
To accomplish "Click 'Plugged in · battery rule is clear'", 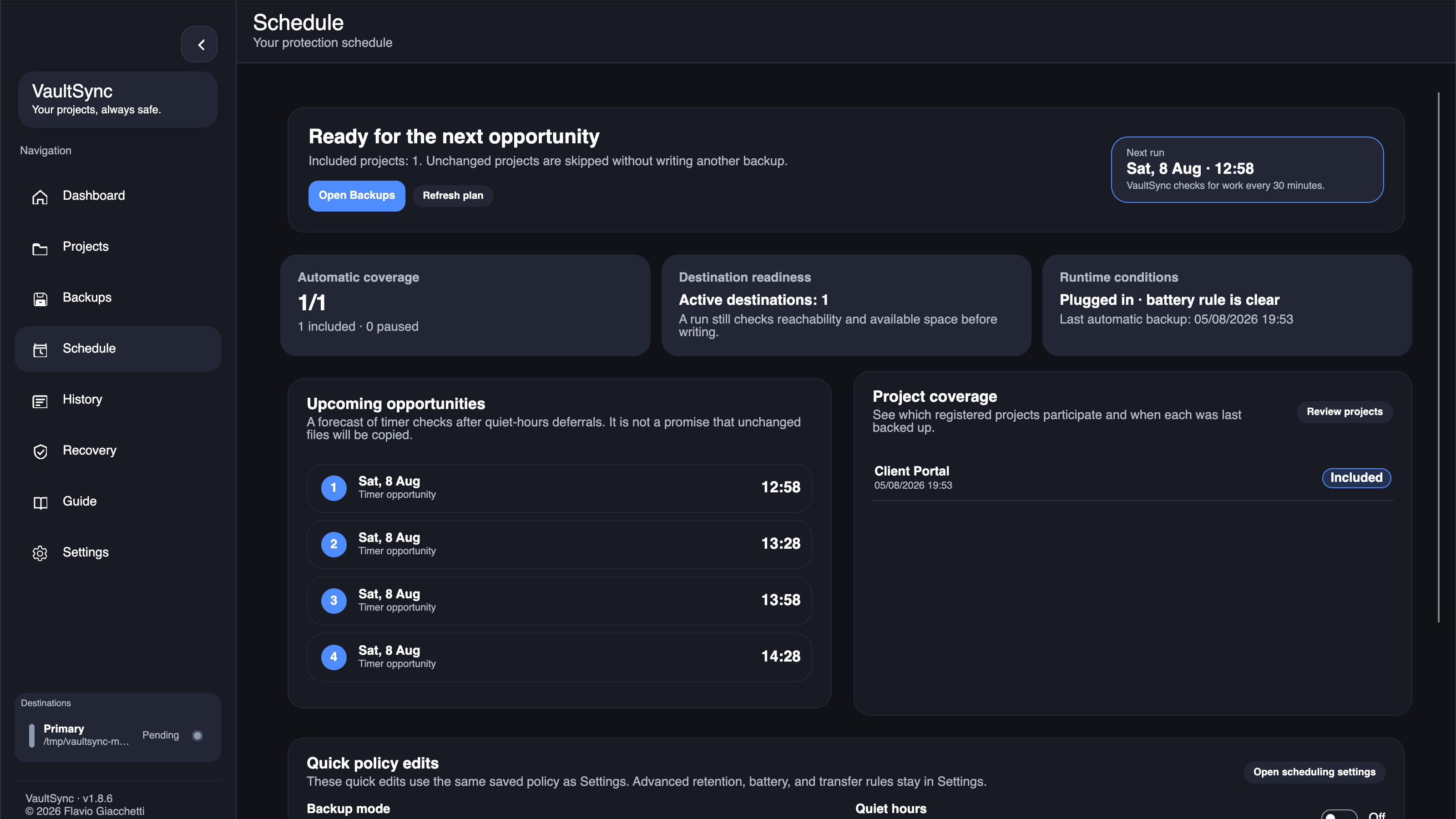I will coord(1169,300).
